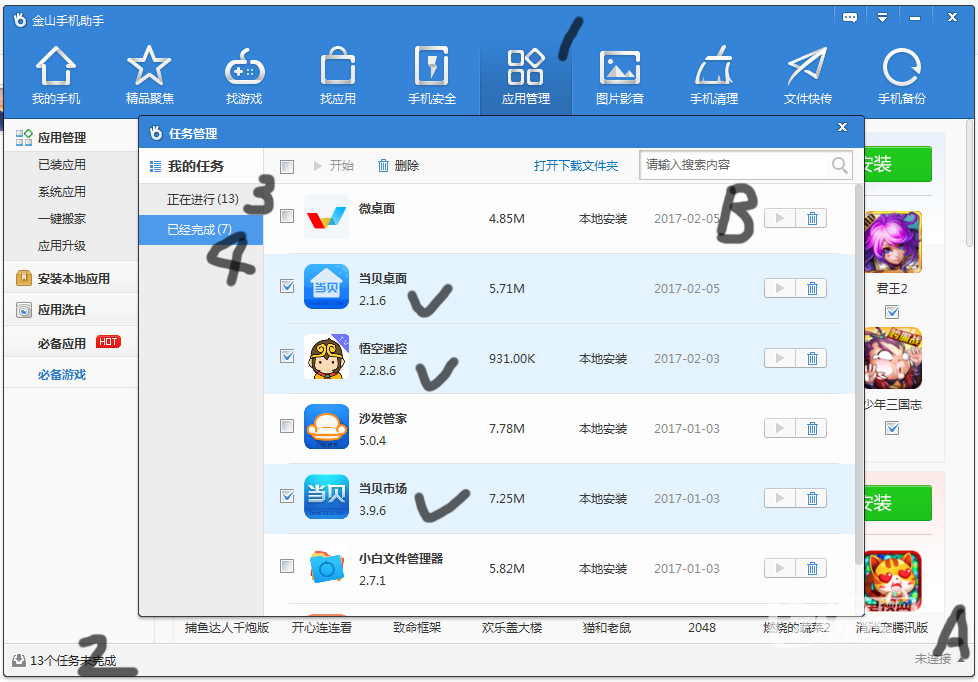The width and height of the screenshot is (978, 682).
Task: Start the 悟空遥控 task with play button
Action: point(780,358)
